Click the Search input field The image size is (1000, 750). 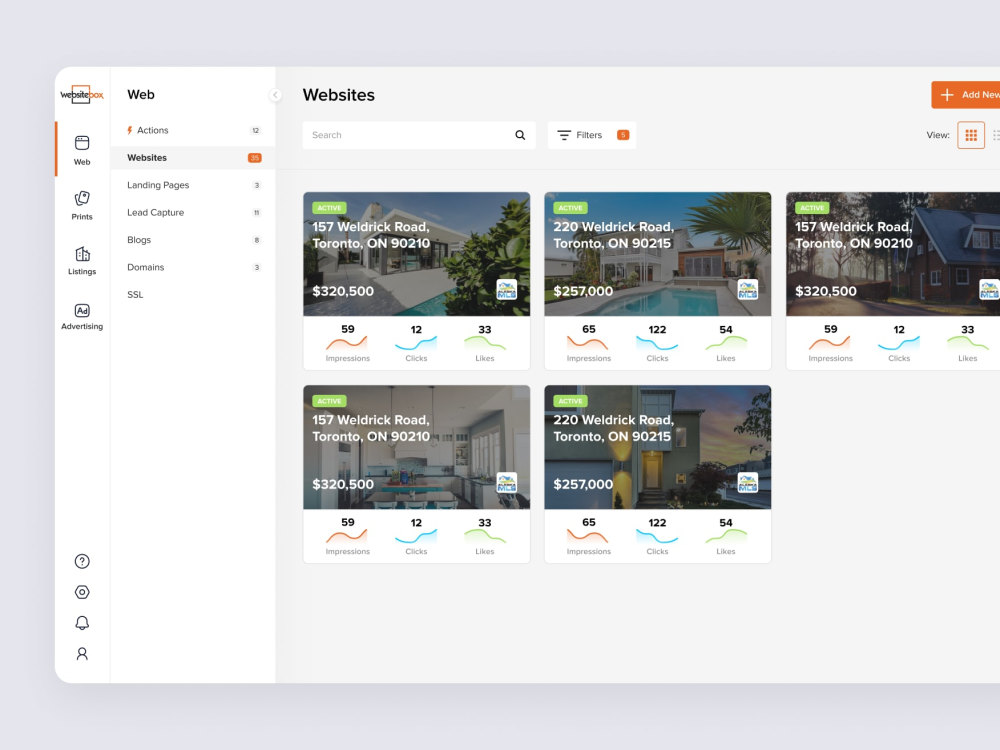419,135
